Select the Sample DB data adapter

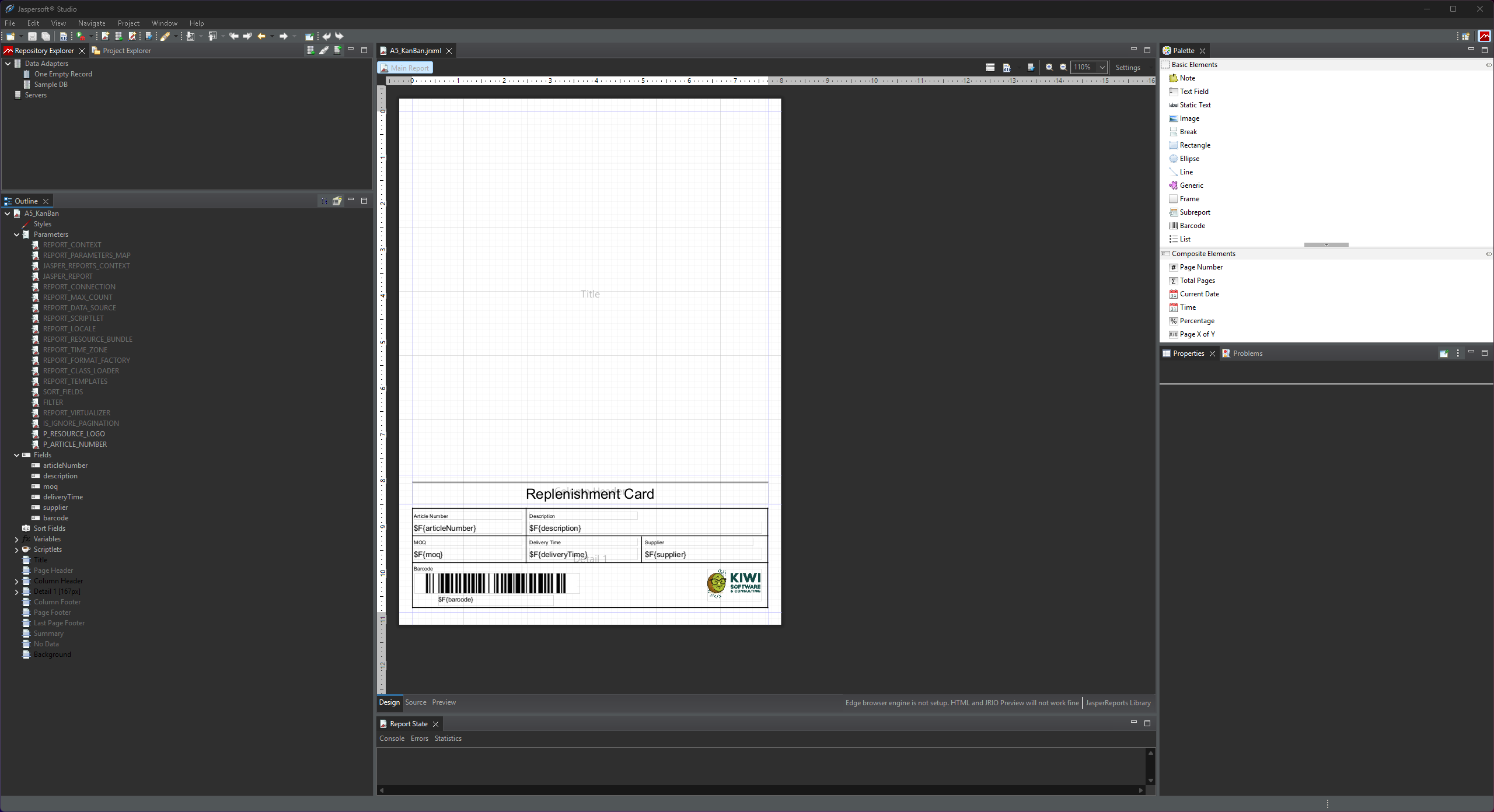coord(51,85)
